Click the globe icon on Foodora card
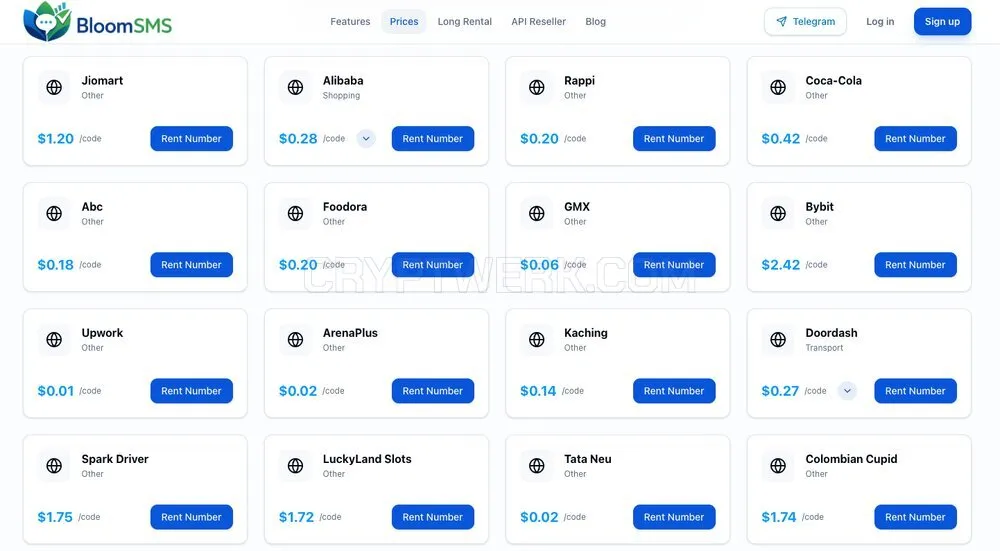This screenshot has height=551, width=1000. (295, 214)
